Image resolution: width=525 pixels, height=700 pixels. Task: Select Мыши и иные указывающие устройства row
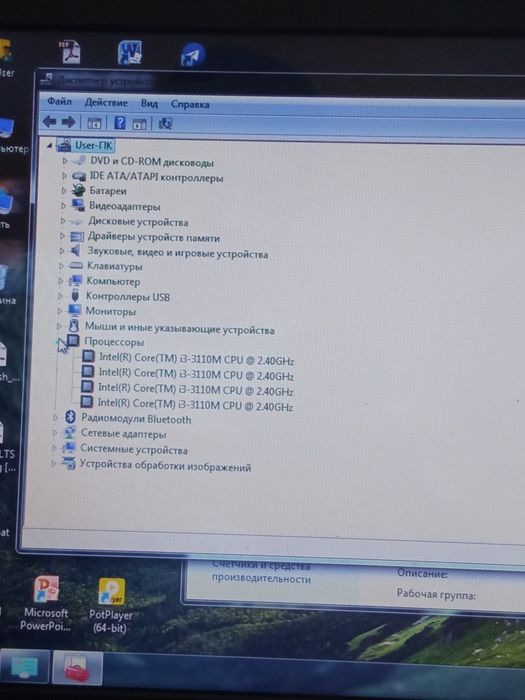pyautogui.click(x=179, y=329)
